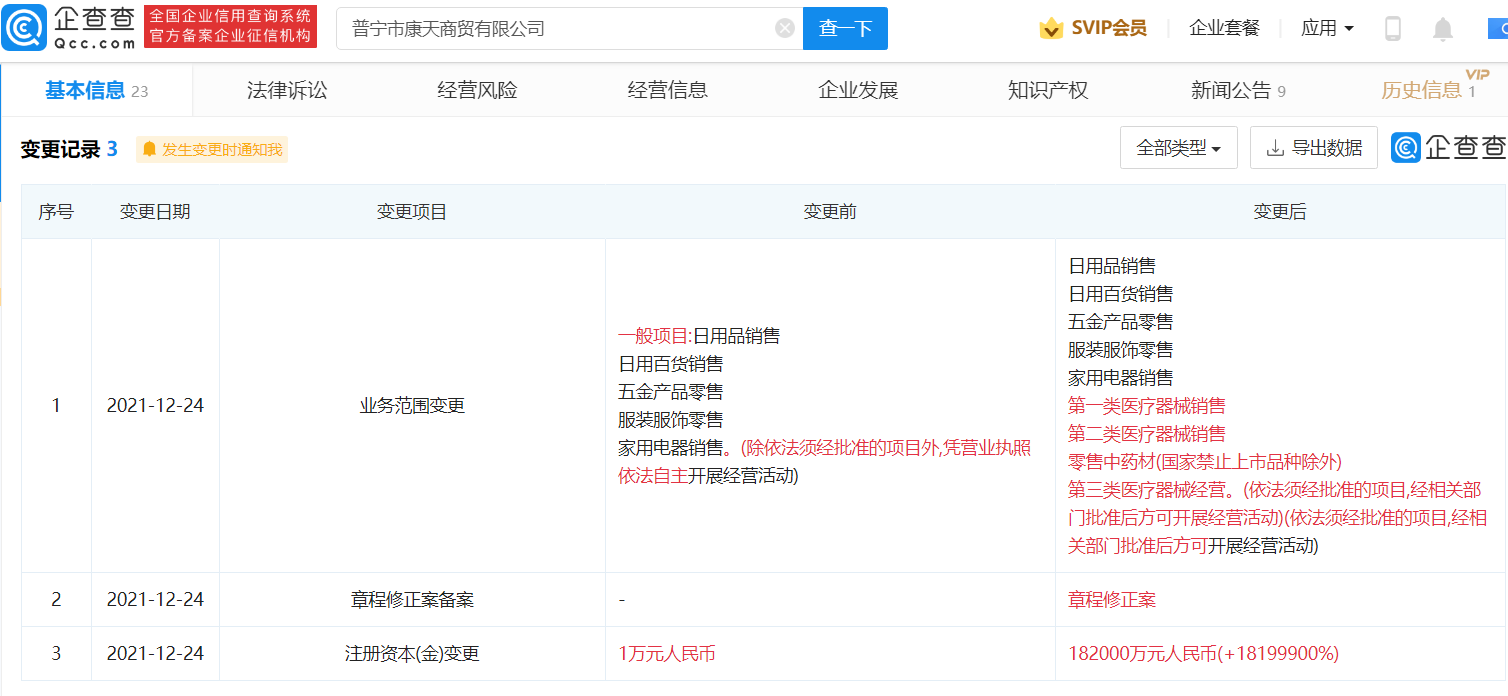Viewport: 1508px width, 696px height.
Task: Open the 应用 dropdown menu
Action: (1327, 28)
